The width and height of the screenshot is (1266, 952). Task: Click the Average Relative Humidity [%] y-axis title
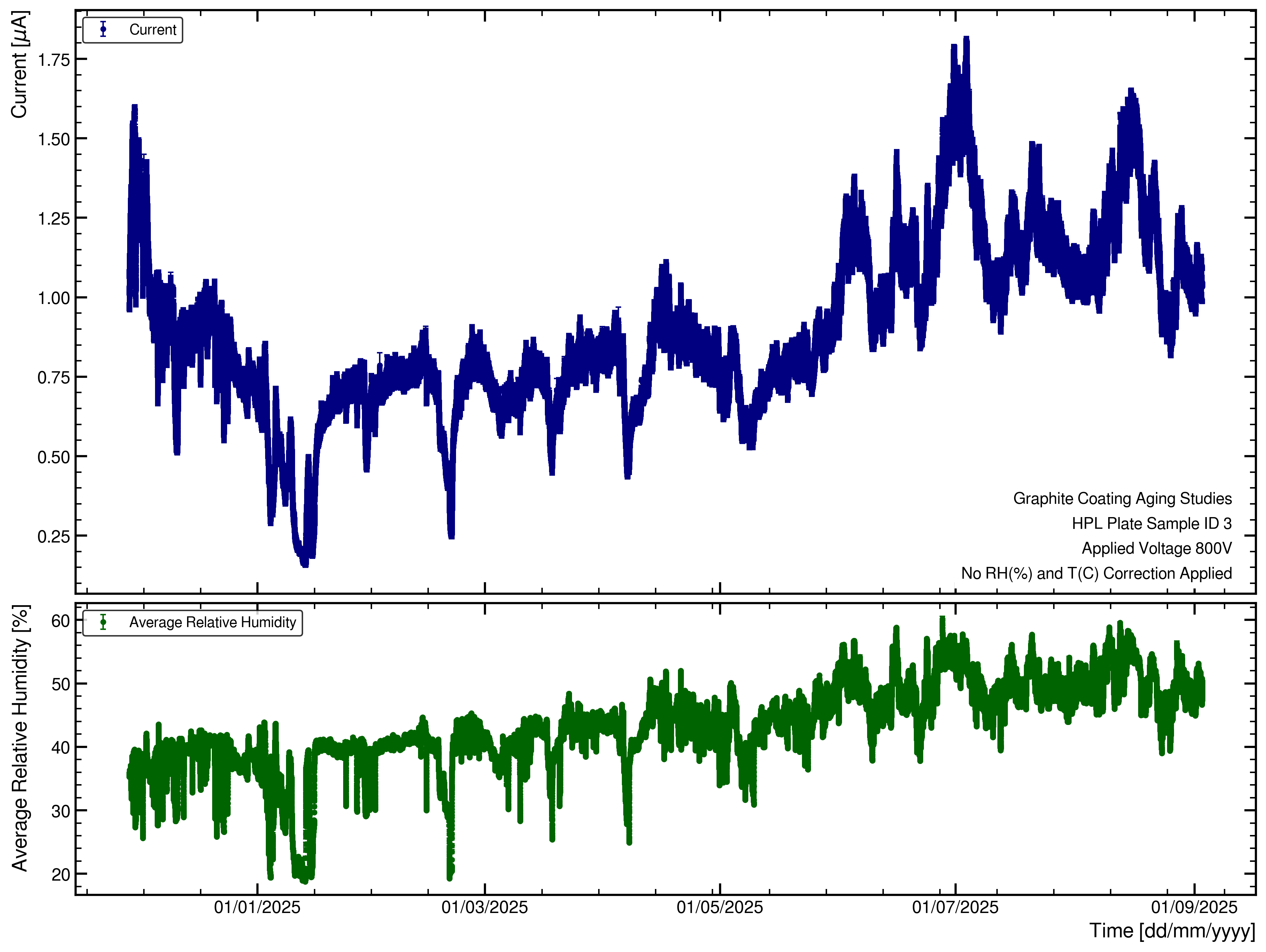[x=20, y=738]
